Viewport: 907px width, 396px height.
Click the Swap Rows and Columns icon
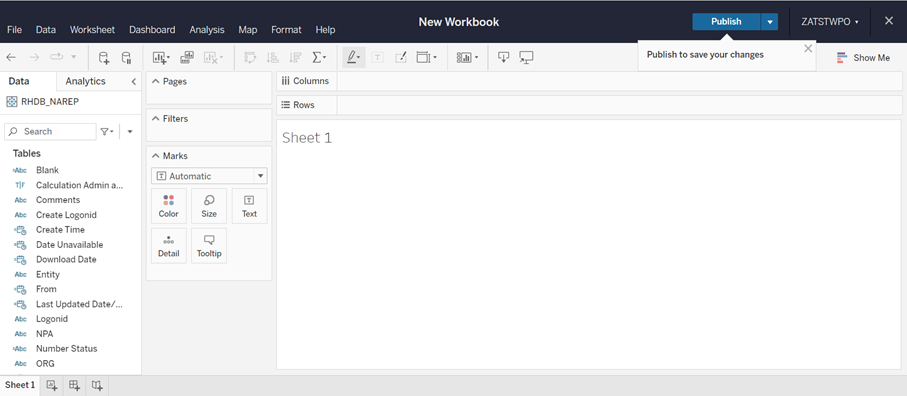(250, 57)
